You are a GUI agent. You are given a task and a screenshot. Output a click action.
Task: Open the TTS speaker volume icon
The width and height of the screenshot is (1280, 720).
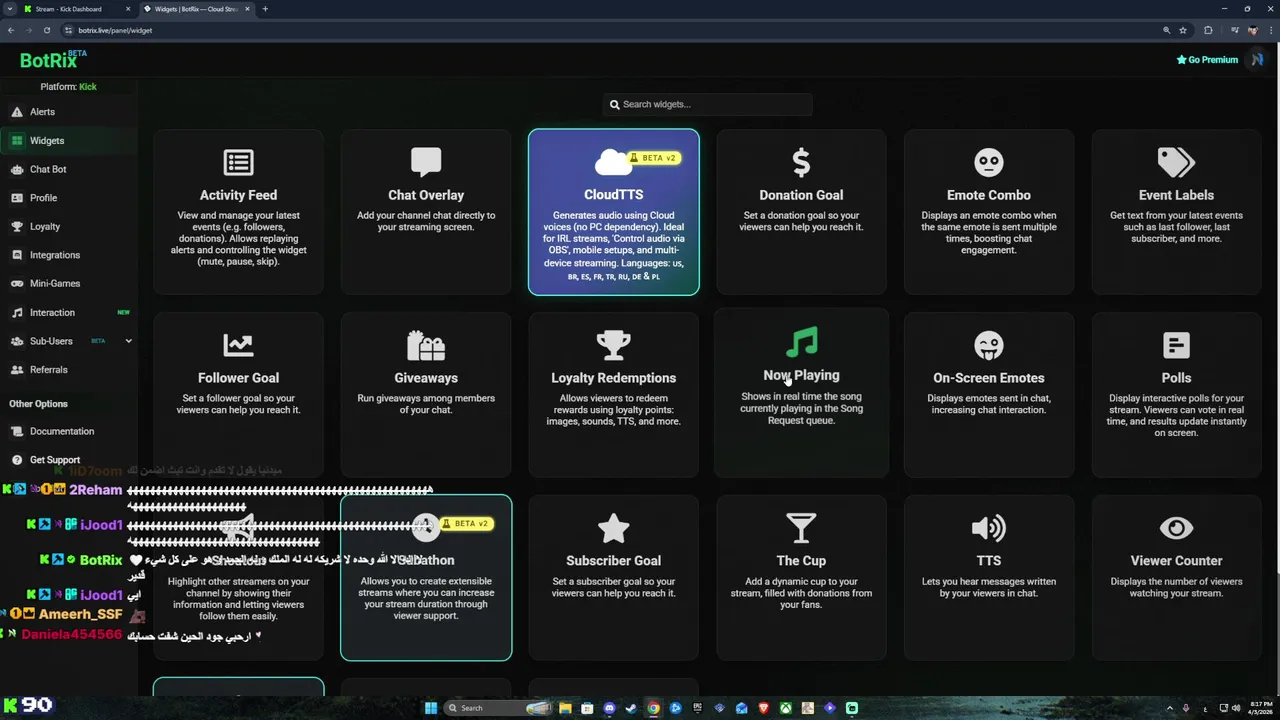tap(988, 528)
